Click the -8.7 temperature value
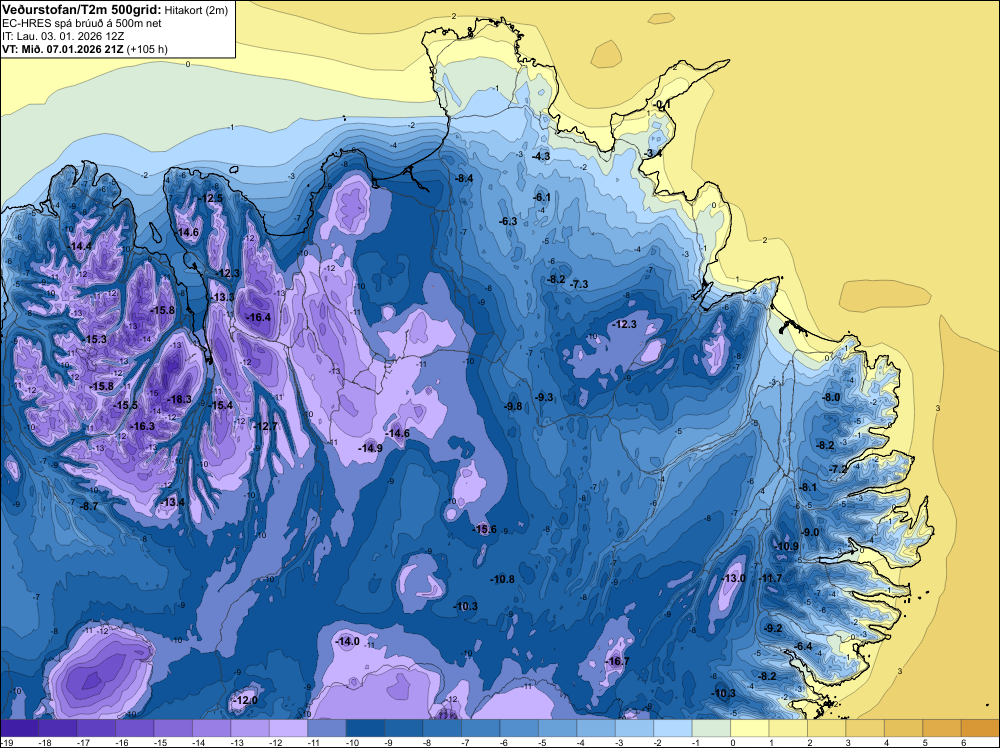Image resolution: width=1000 pixels, height=748 pixels. pyautogui.click(x=89, y=506)
